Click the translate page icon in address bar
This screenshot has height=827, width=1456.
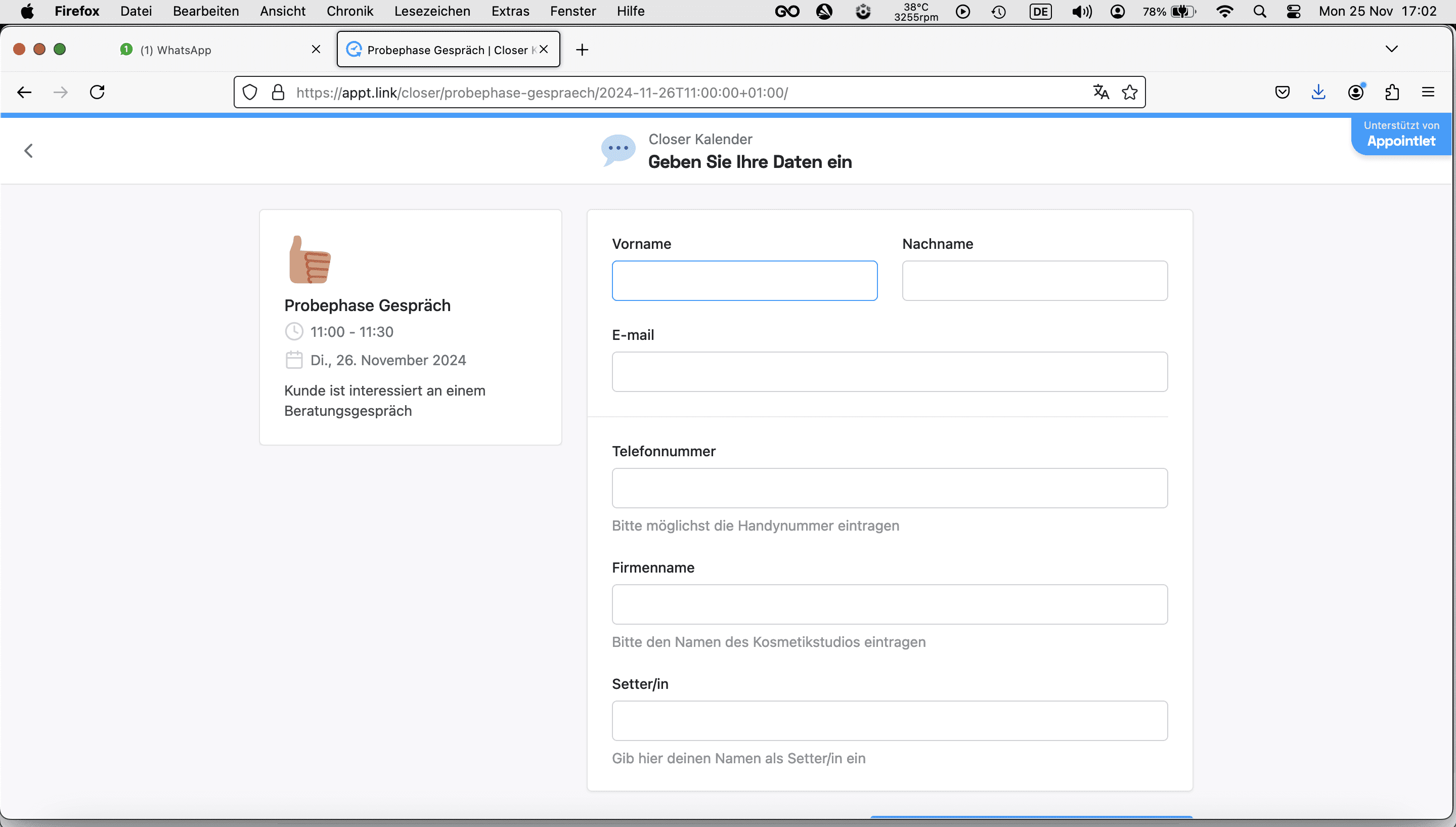[1100, 92]
